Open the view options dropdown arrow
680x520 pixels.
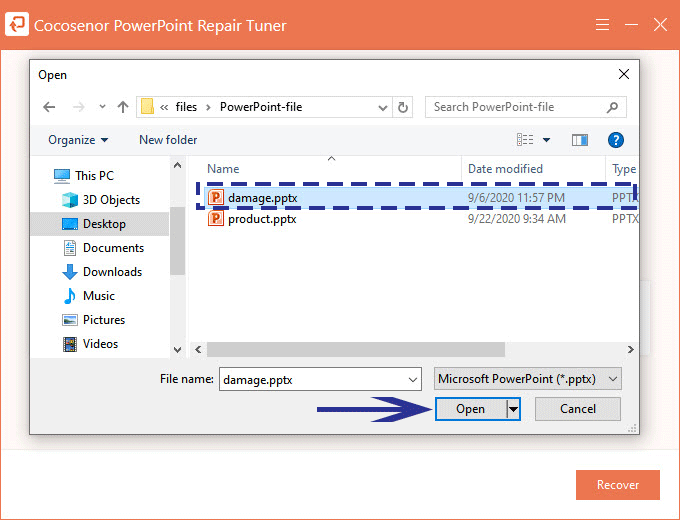[546, 140]
